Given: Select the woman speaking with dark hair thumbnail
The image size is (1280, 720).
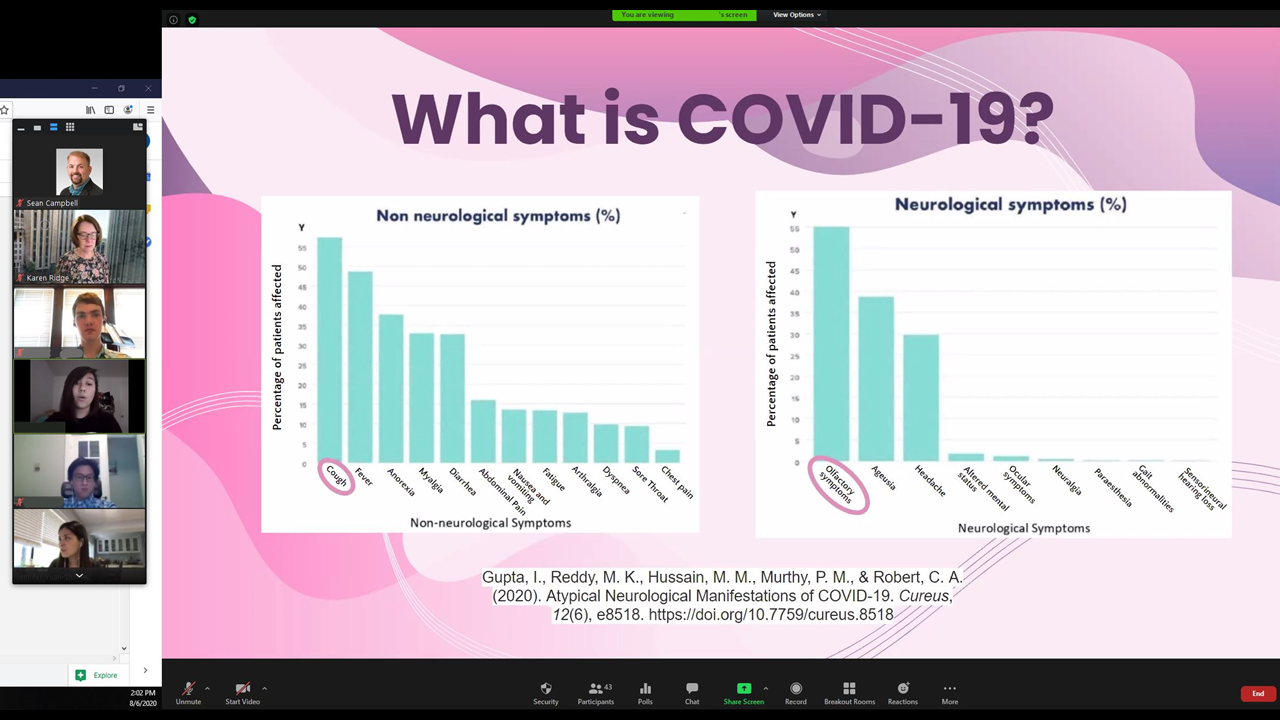Looking at the screenshot, I should coord(79,397).
